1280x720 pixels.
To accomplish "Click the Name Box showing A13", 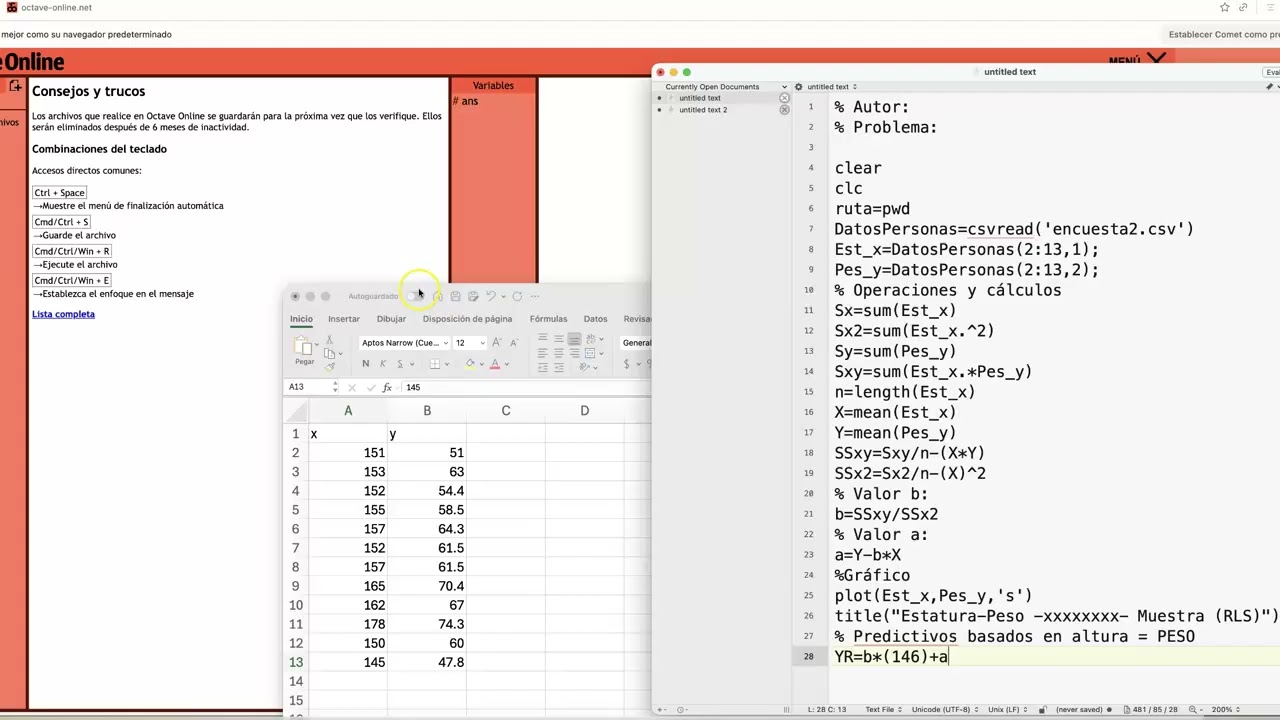I will coord(310,387).
